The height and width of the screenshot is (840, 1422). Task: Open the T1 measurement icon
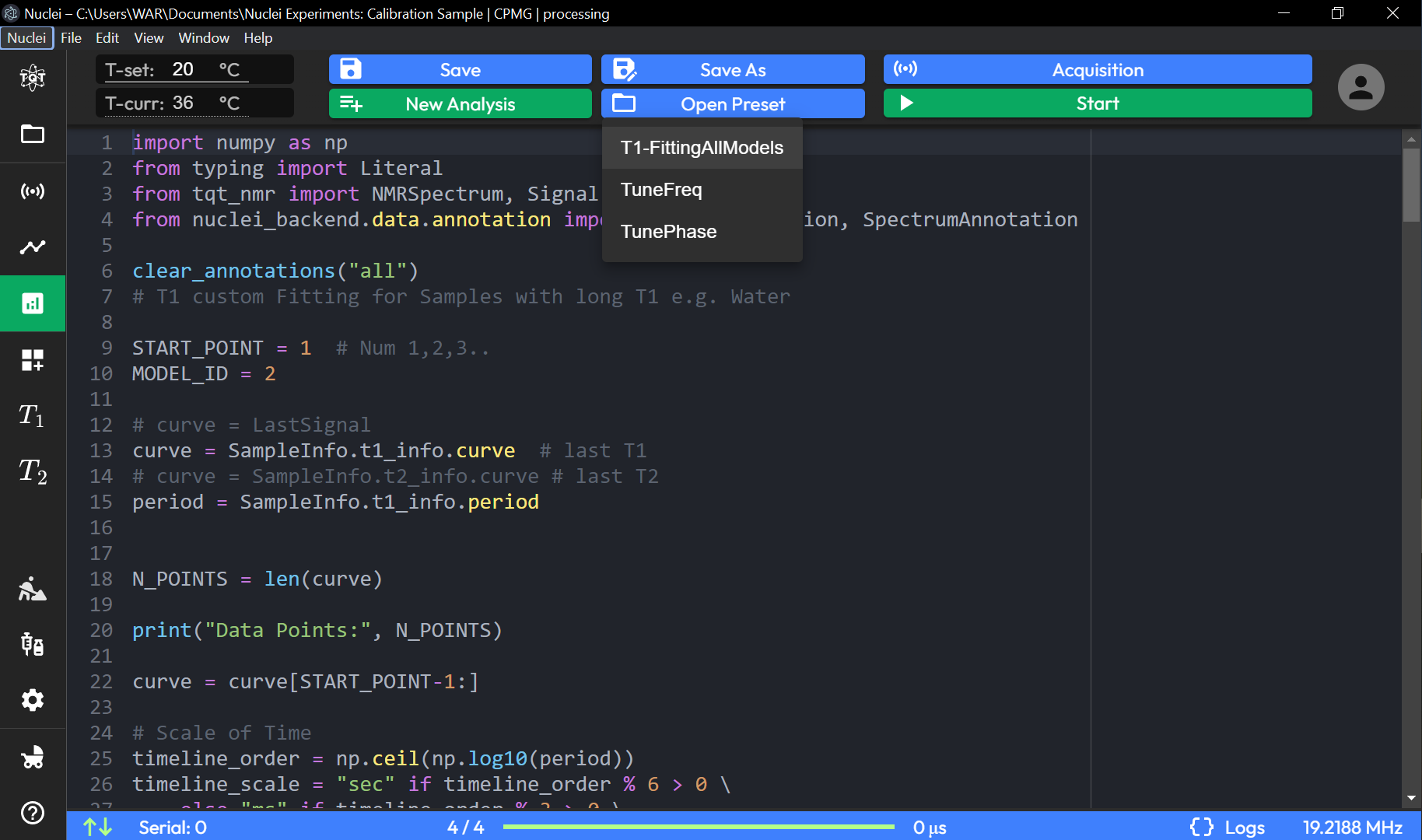coord(33,415)
